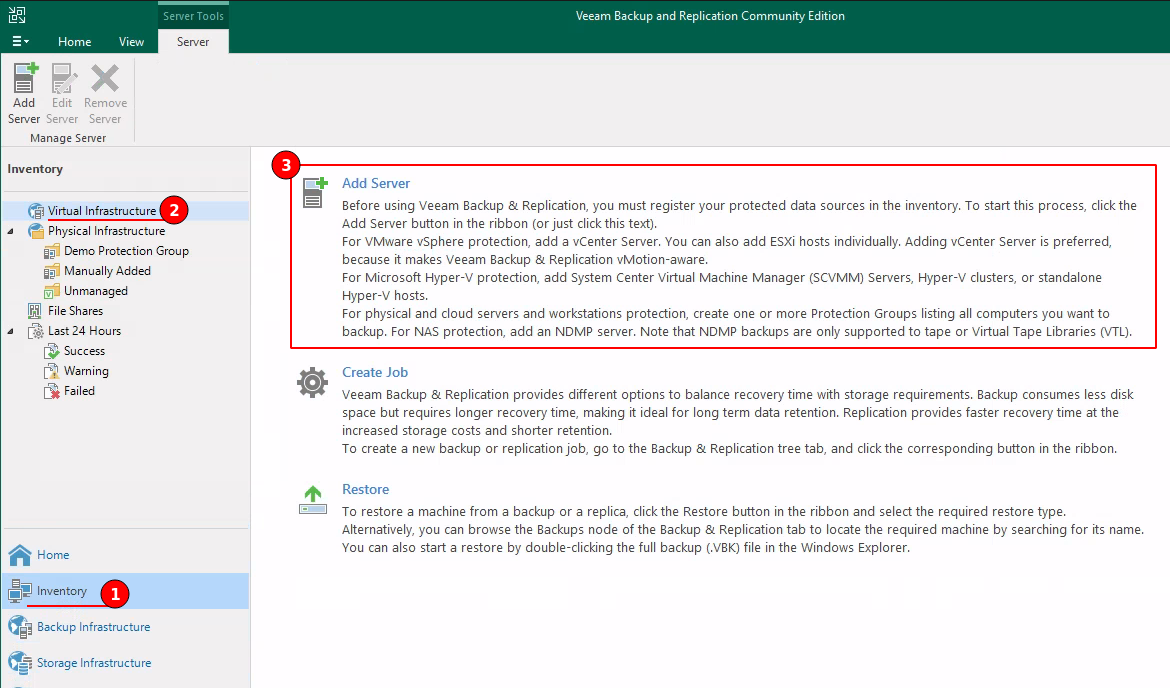Switch to the Home ribbon tab
Viewport: 1170px width, 688px height.
(x=75, y=42)
